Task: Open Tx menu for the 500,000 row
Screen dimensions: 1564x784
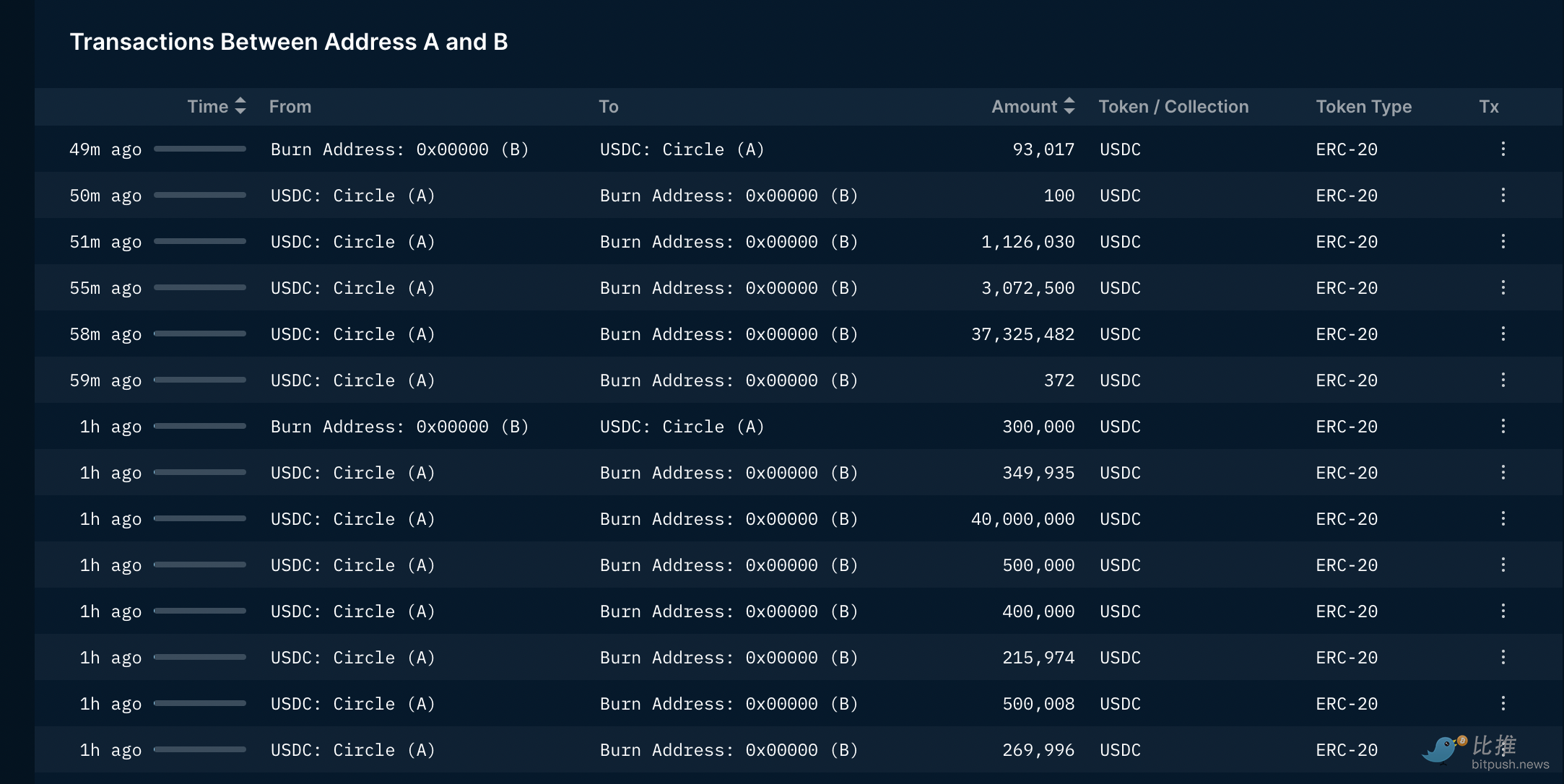Action: (x=1503, y=565)
